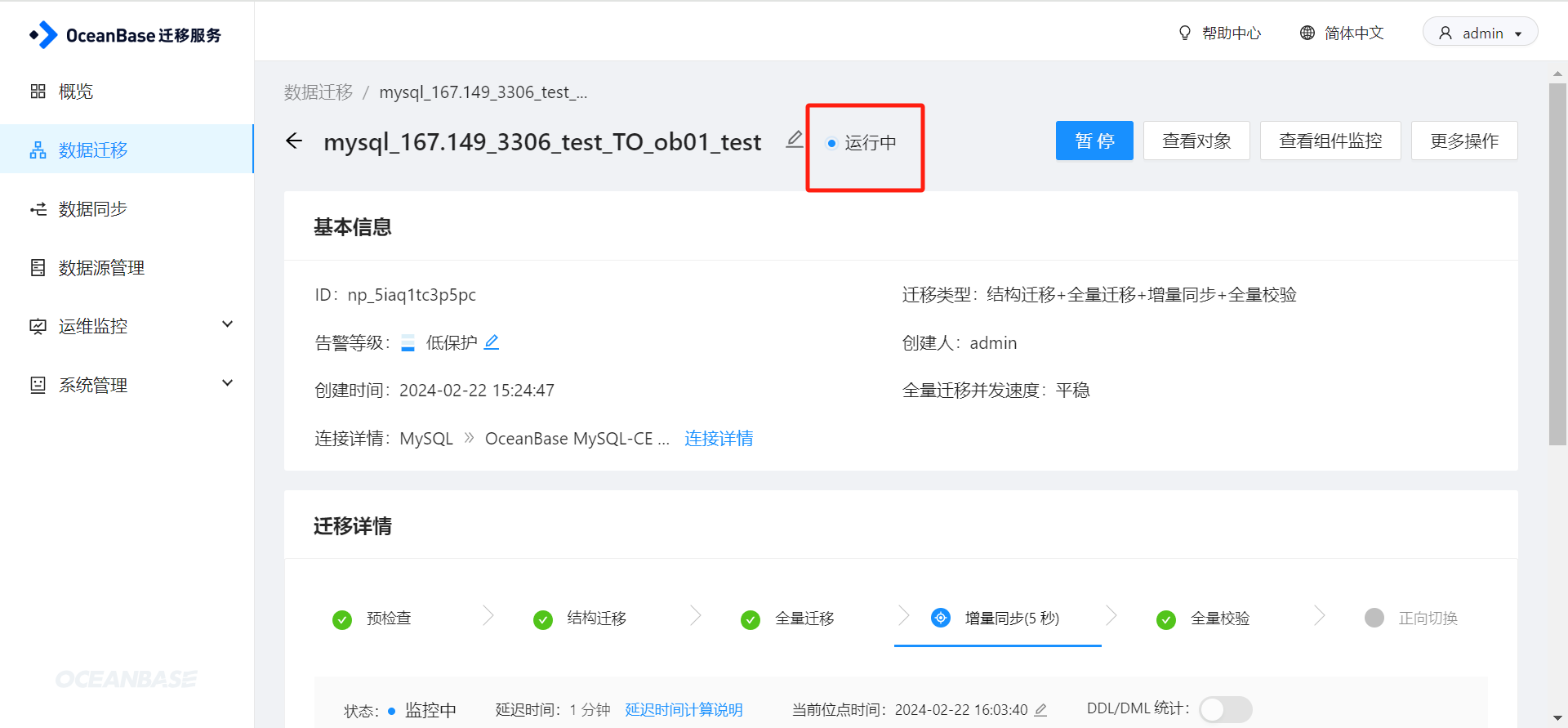Viewport: 1568px width, 728px height.
Task: Select 数据源管理 in the sidebar menu
Action: pyautogui.click(x=127, y=268)
